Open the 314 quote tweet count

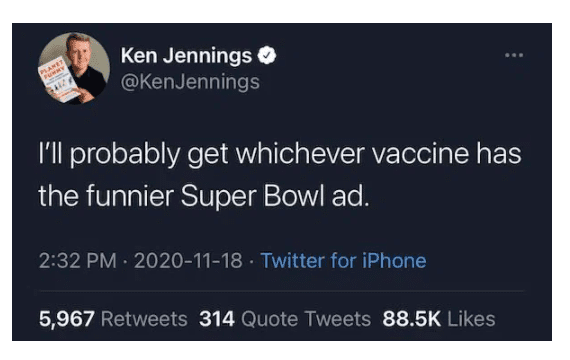pos(217,319)
